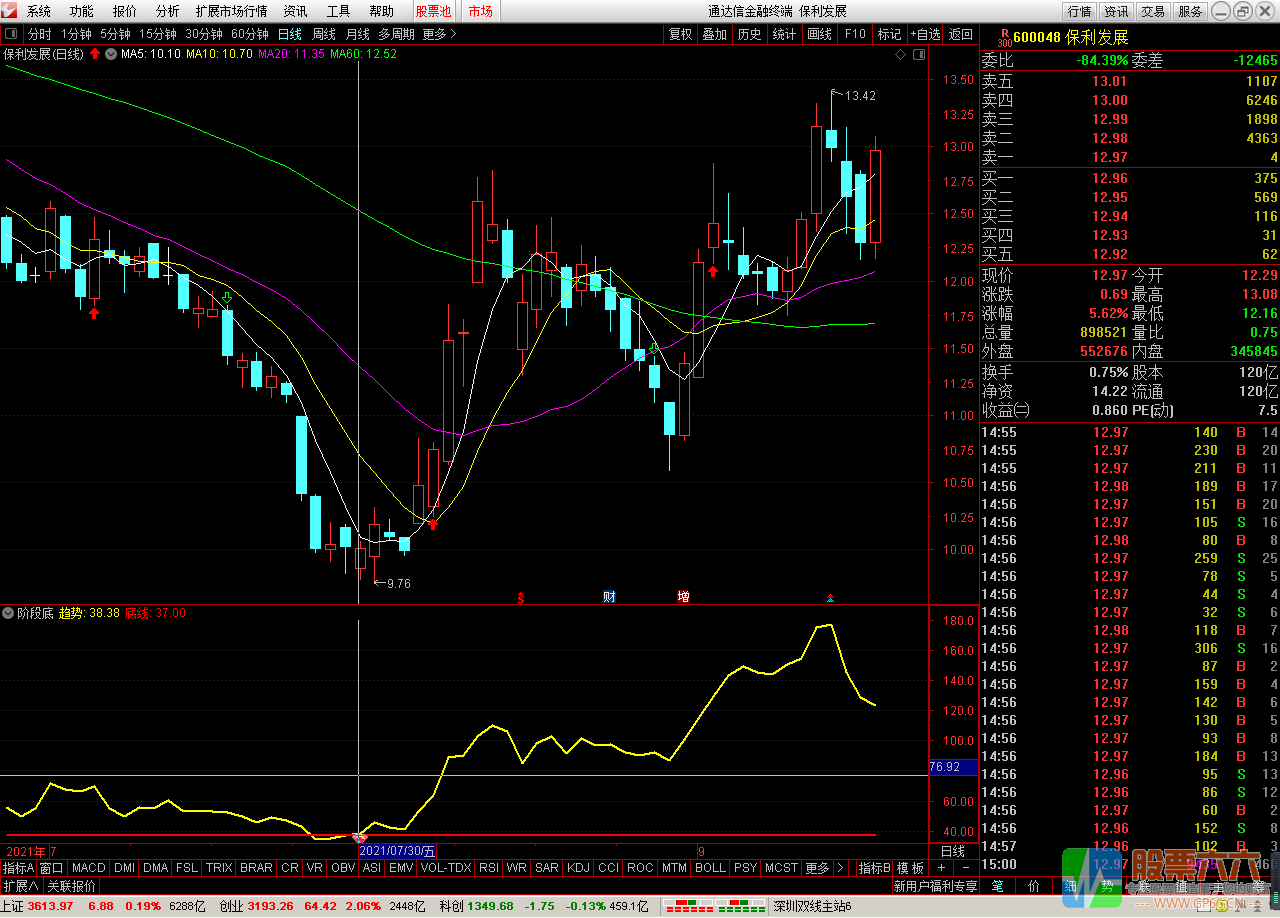Click the 市场 button
The image size is (1280, 918).
pyautogui.click(x=480, y=12)
